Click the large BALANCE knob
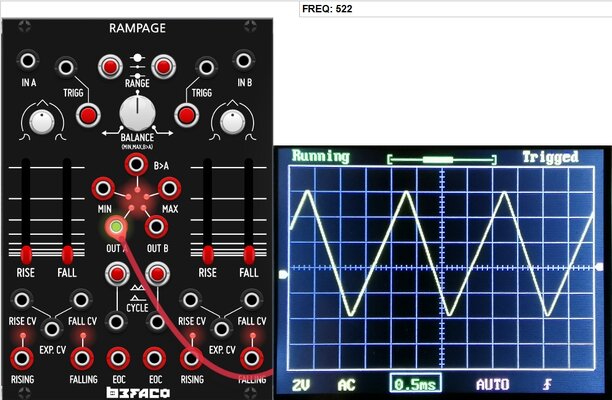 [137, 113]
